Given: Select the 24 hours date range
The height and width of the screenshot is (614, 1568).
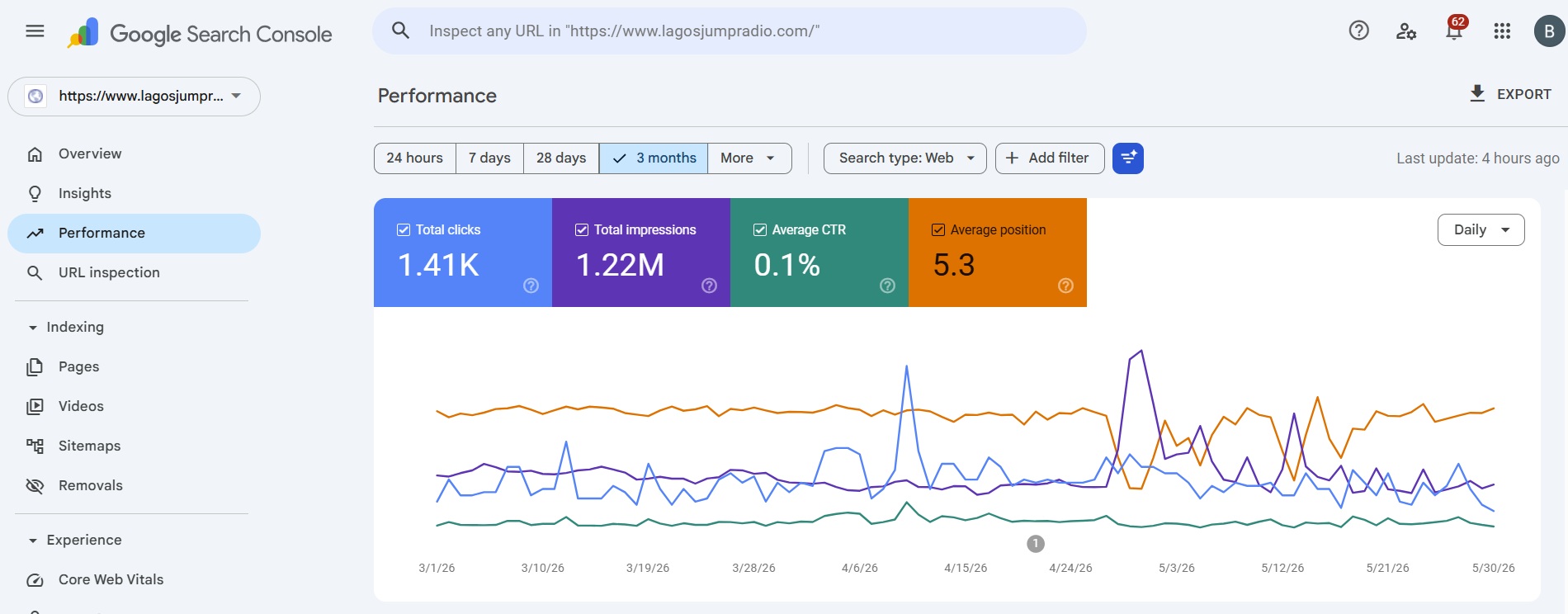Looking at the screenshot, I should 415,158.
